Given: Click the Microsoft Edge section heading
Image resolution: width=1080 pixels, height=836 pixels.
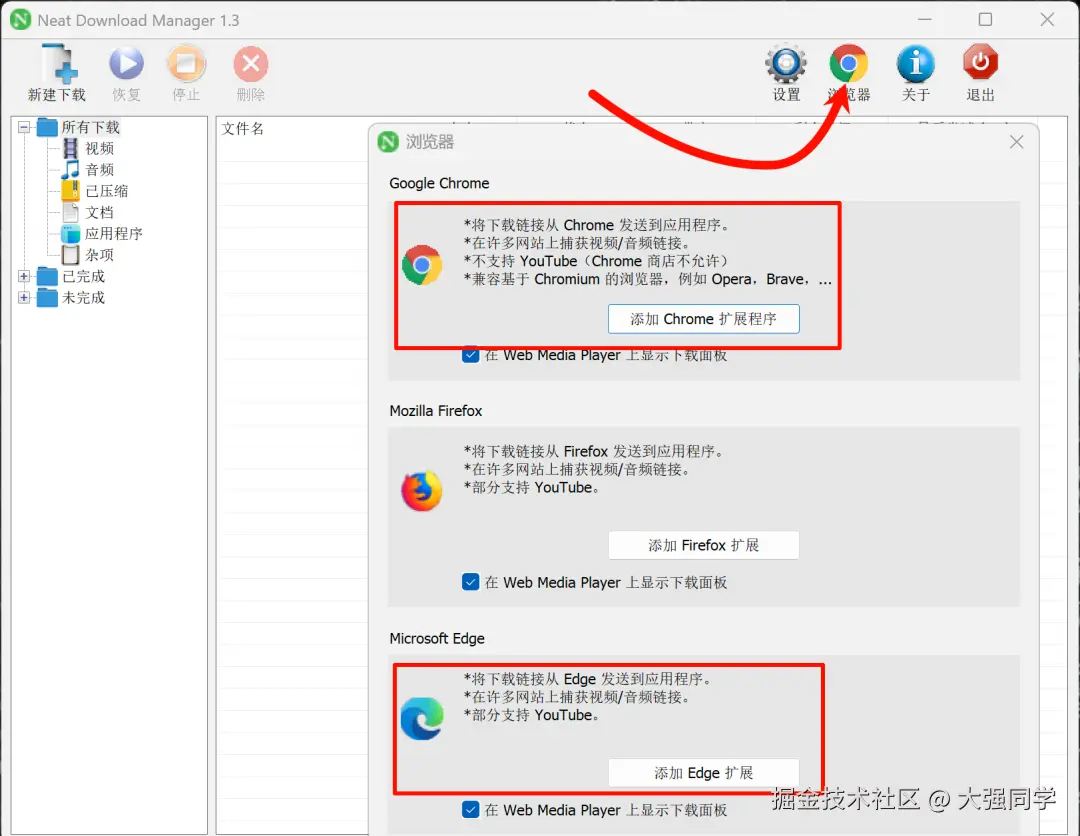Looking at the screenshot, I should (437, 638).
